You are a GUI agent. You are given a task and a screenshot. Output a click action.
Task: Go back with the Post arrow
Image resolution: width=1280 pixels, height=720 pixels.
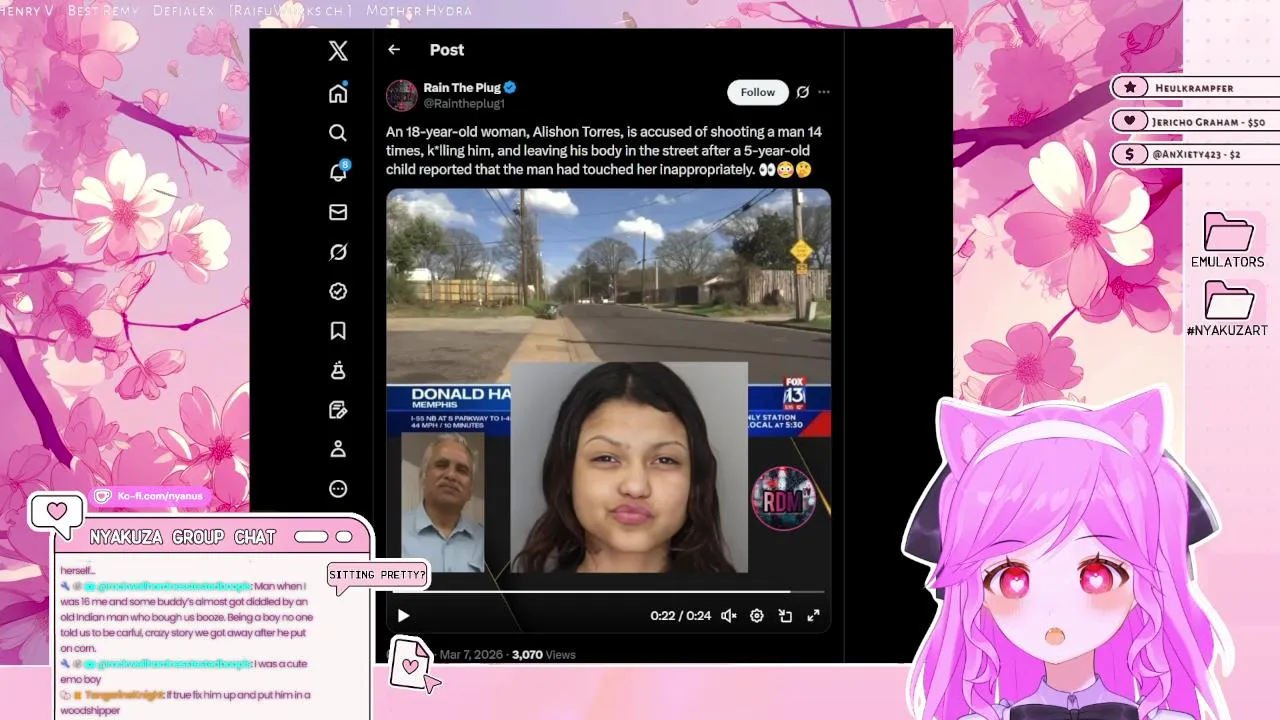coord(394,50)
